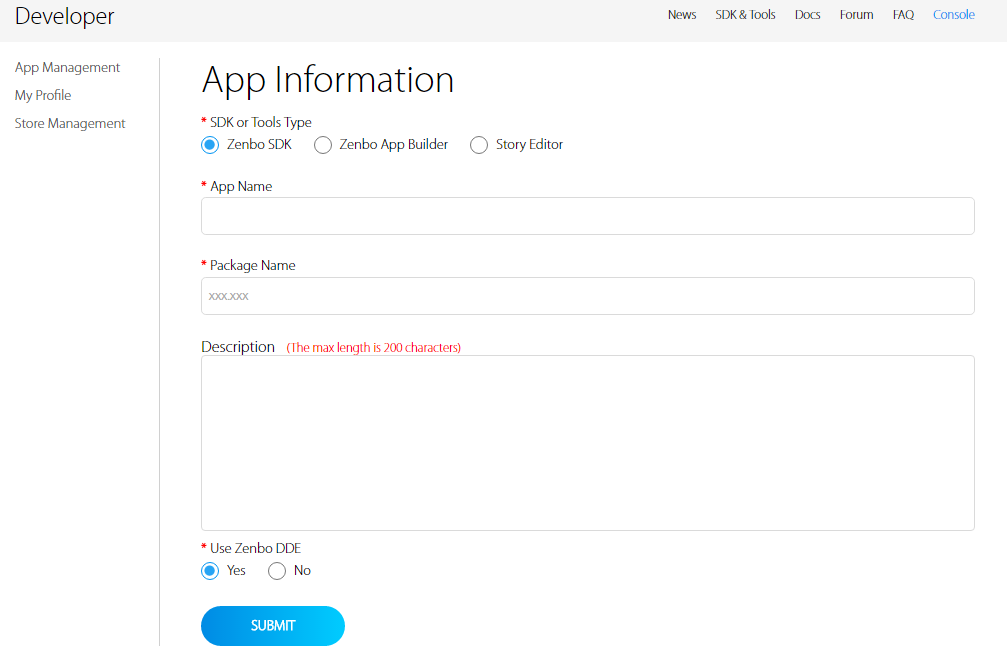Focus the Package Name input field
Viewport: 1007px width, 651px height.
click(x=588, y=296)
